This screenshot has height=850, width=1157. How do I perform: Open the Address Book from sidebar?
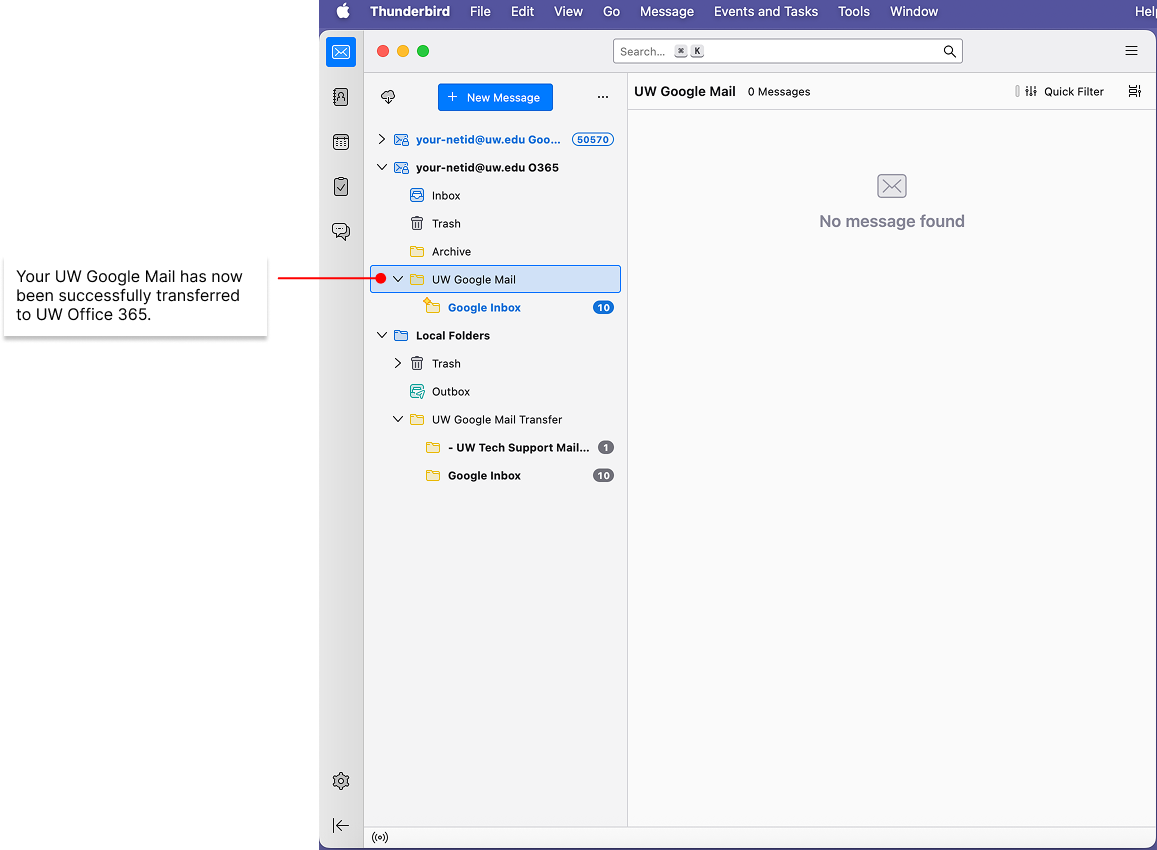[341, 97]
